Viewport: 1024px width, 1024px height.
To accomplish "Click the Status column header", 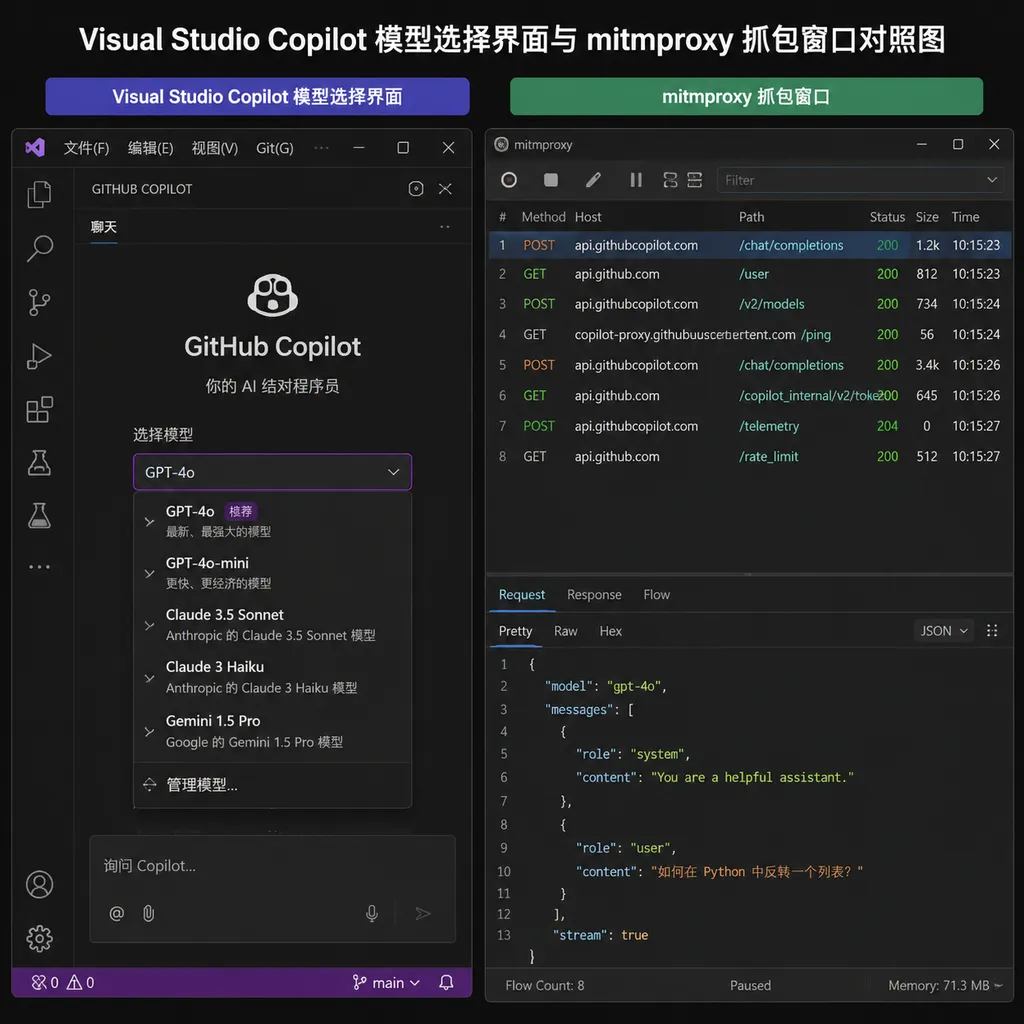I will click(887, 217).
